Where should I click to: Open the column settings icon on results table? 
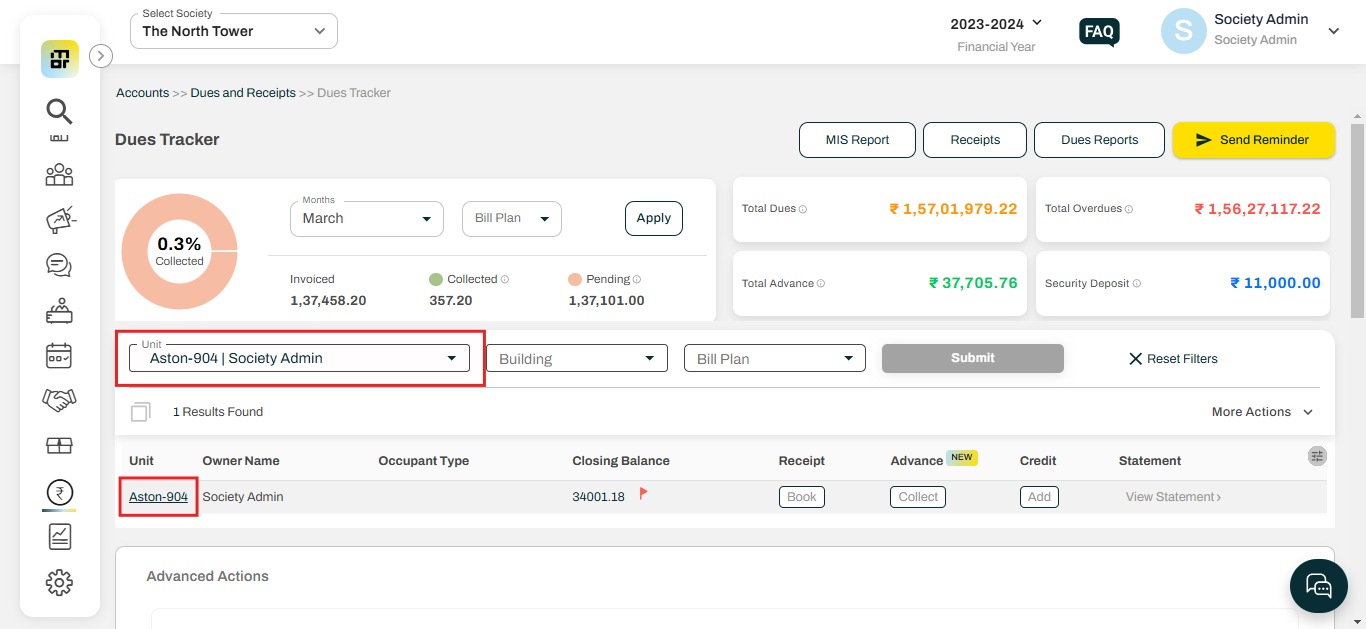(x=1318, y=456)
